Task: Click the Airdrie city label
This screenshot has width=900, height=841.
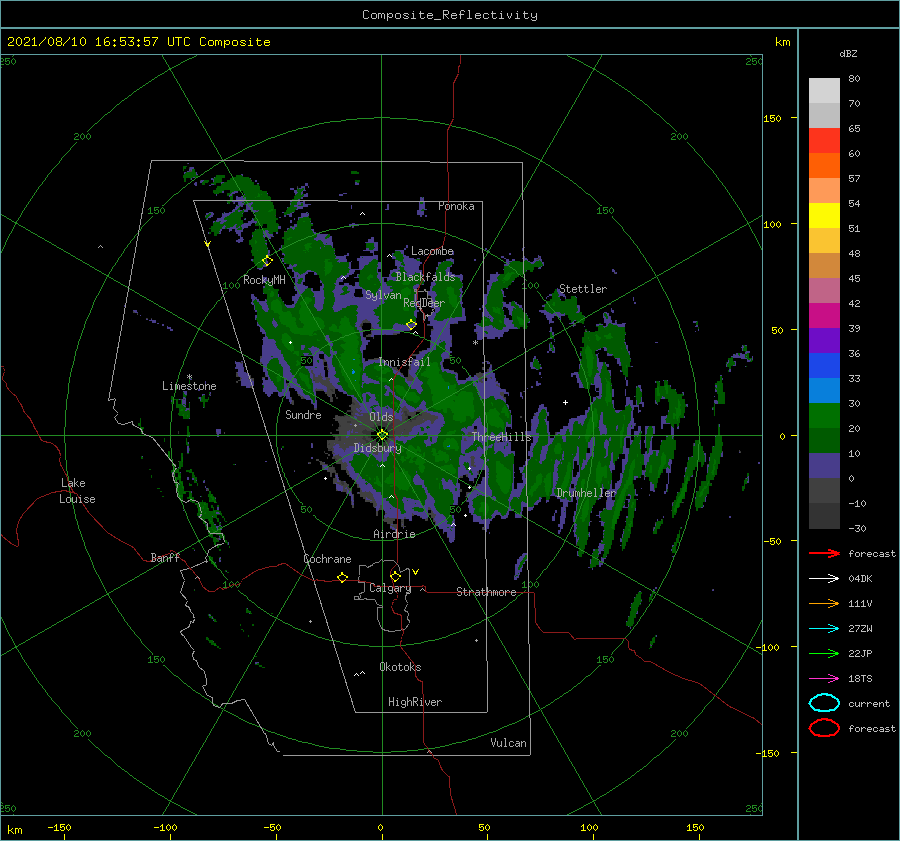Action: coord(394,534)
